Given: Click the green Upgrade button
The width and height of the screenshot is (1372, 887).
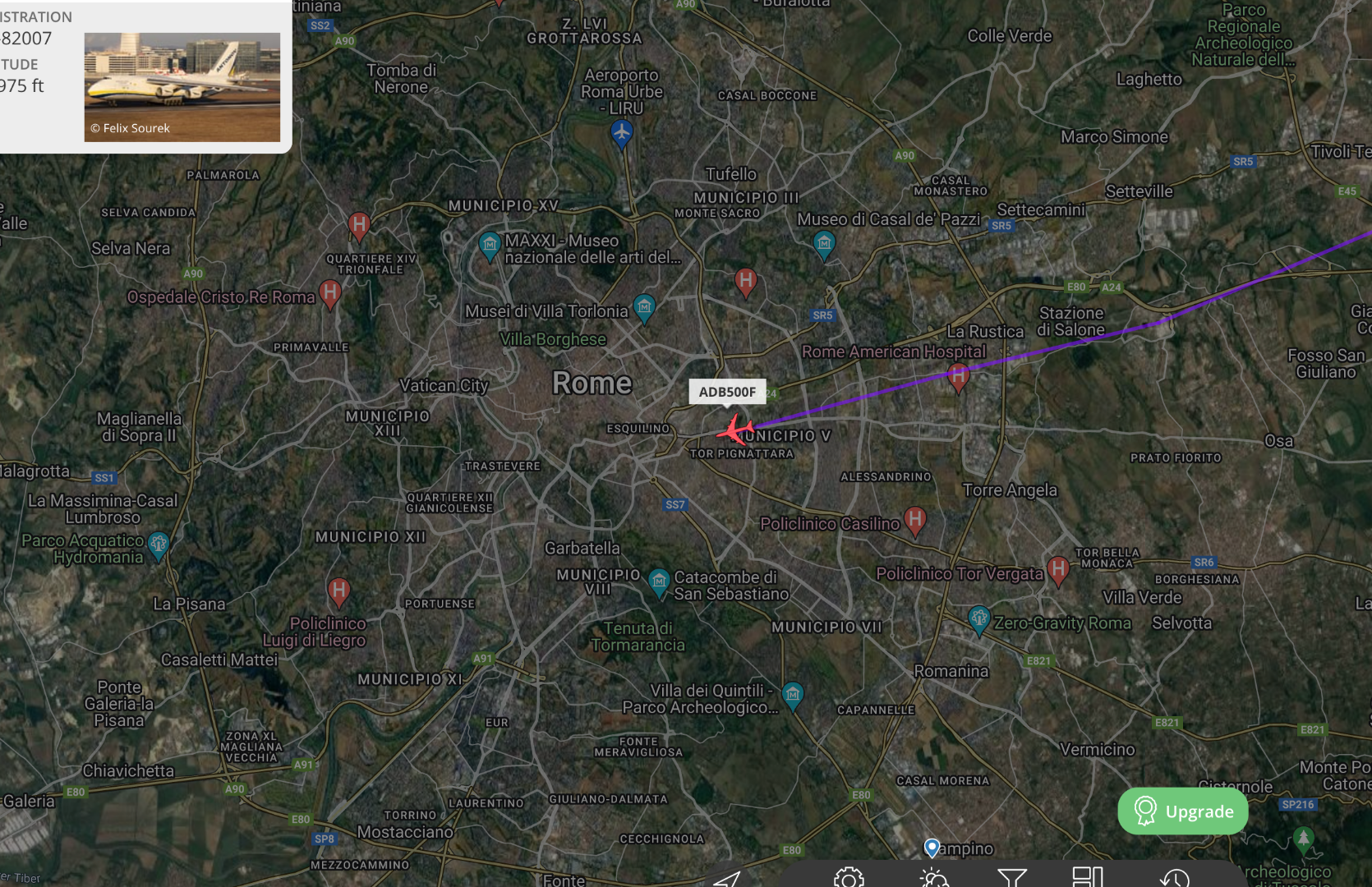Looking at the screenshot, I should (1182, 811).
